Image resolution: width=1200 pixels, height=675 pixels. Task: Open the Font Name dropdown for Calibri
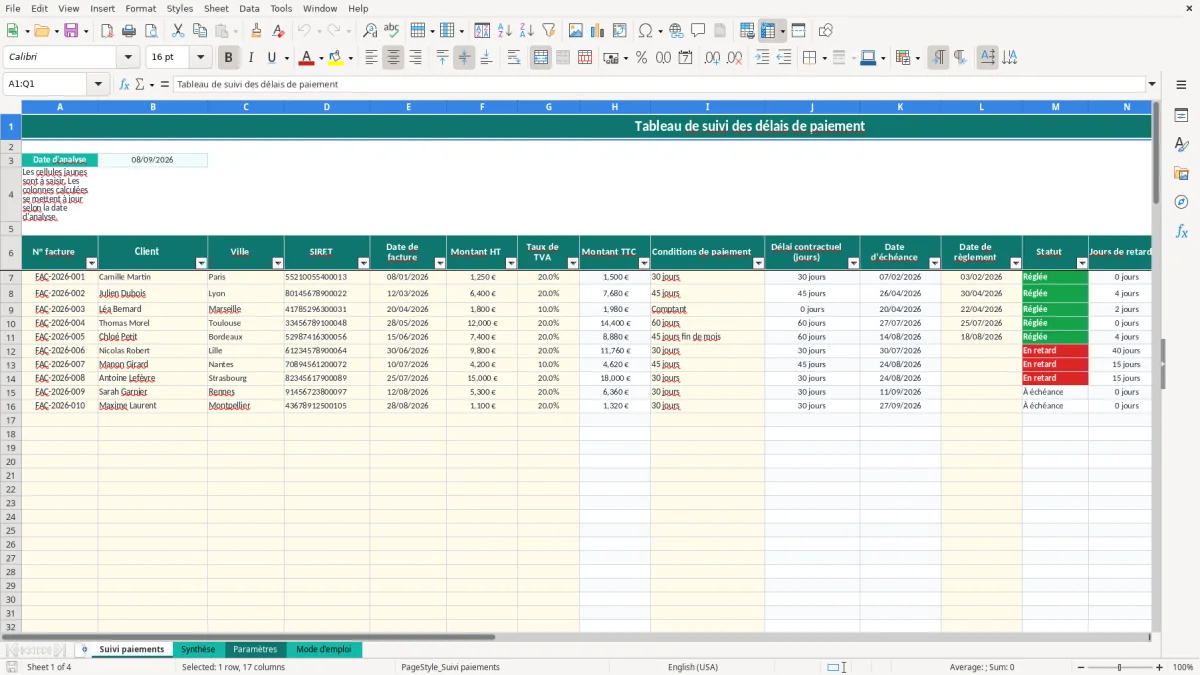pyautogui.click(x=128, y=58)
